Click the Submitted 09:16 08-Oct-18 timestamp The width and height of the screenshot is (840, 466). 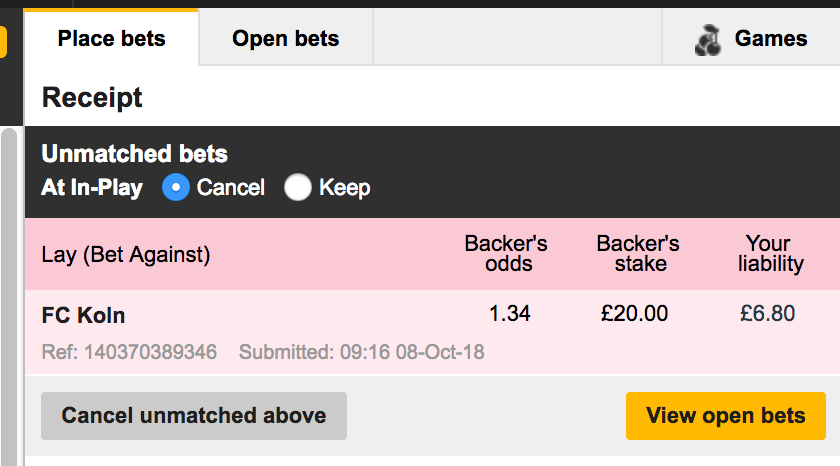click(x=362, y=352)
